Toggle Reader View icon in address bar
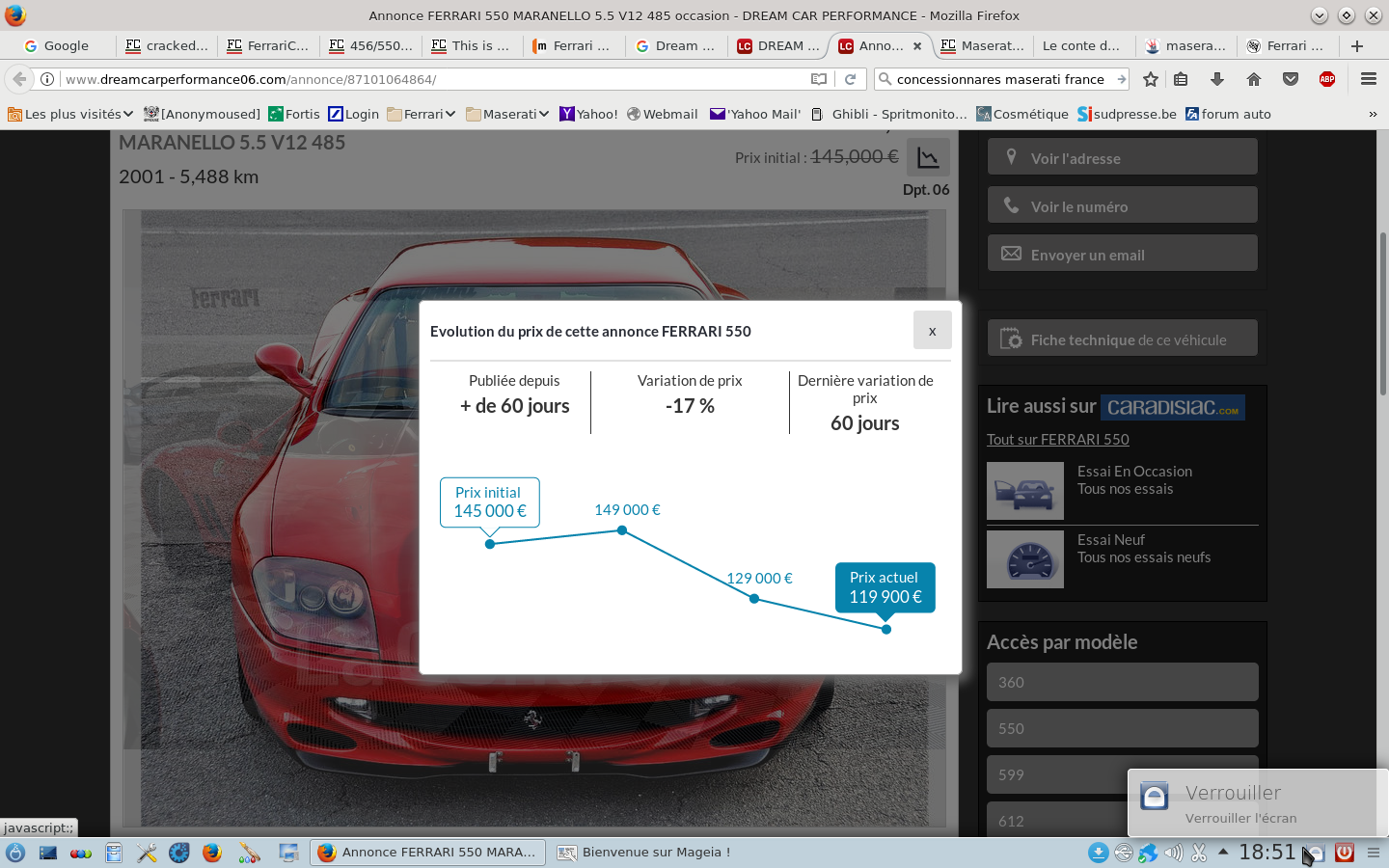1389x868 pixels. point(819,79)
